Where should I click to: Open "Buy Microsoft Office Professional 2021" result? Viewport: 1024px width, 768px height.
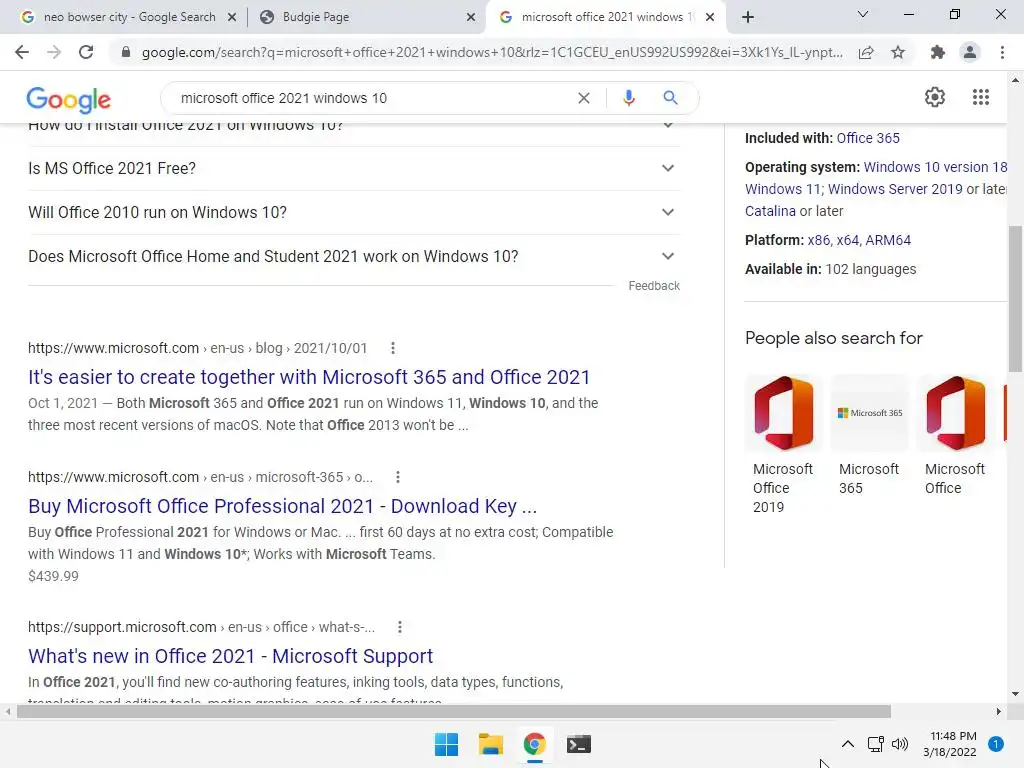tap(282, 506)
